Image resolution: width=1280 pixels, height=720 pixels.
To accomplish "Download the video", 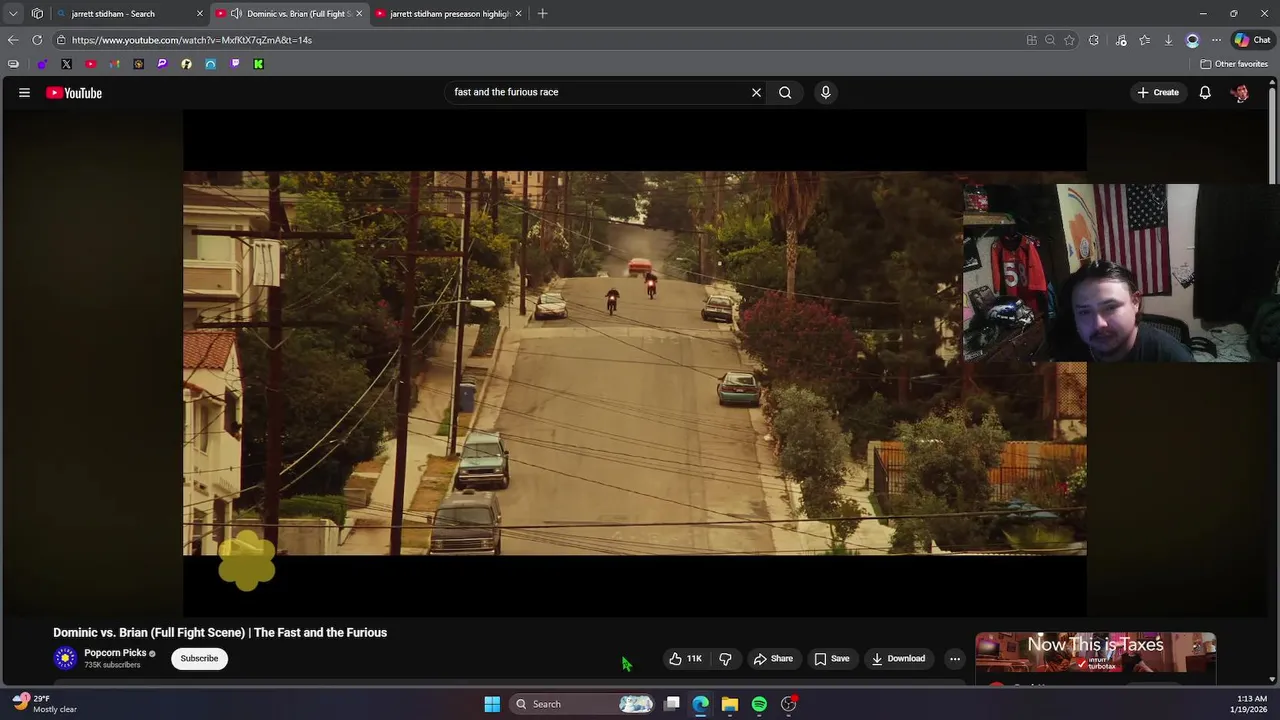I will click(898, 658).
